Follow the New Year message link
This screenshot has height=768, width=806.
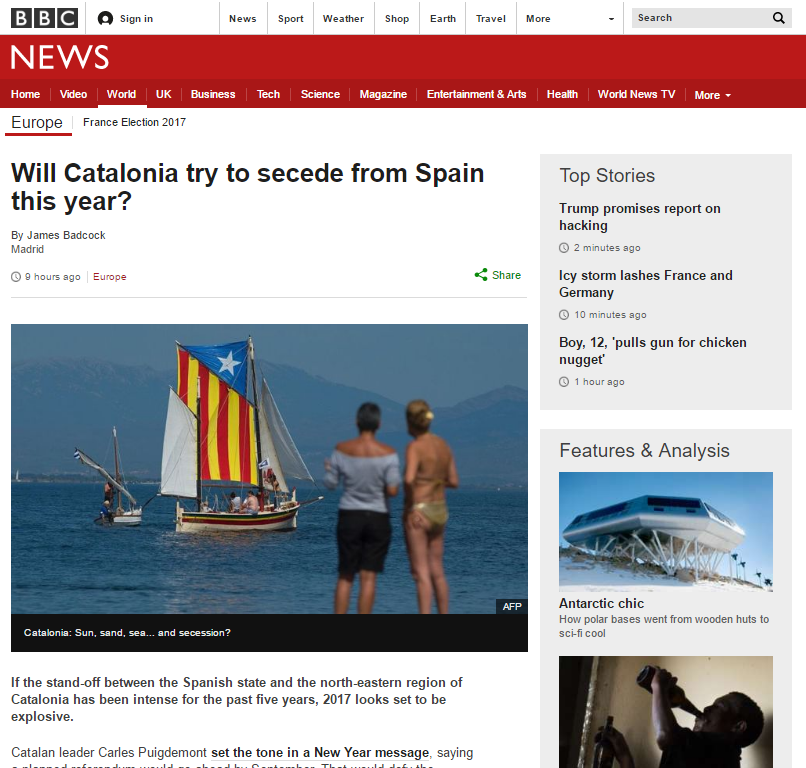(x=320, y=753)
